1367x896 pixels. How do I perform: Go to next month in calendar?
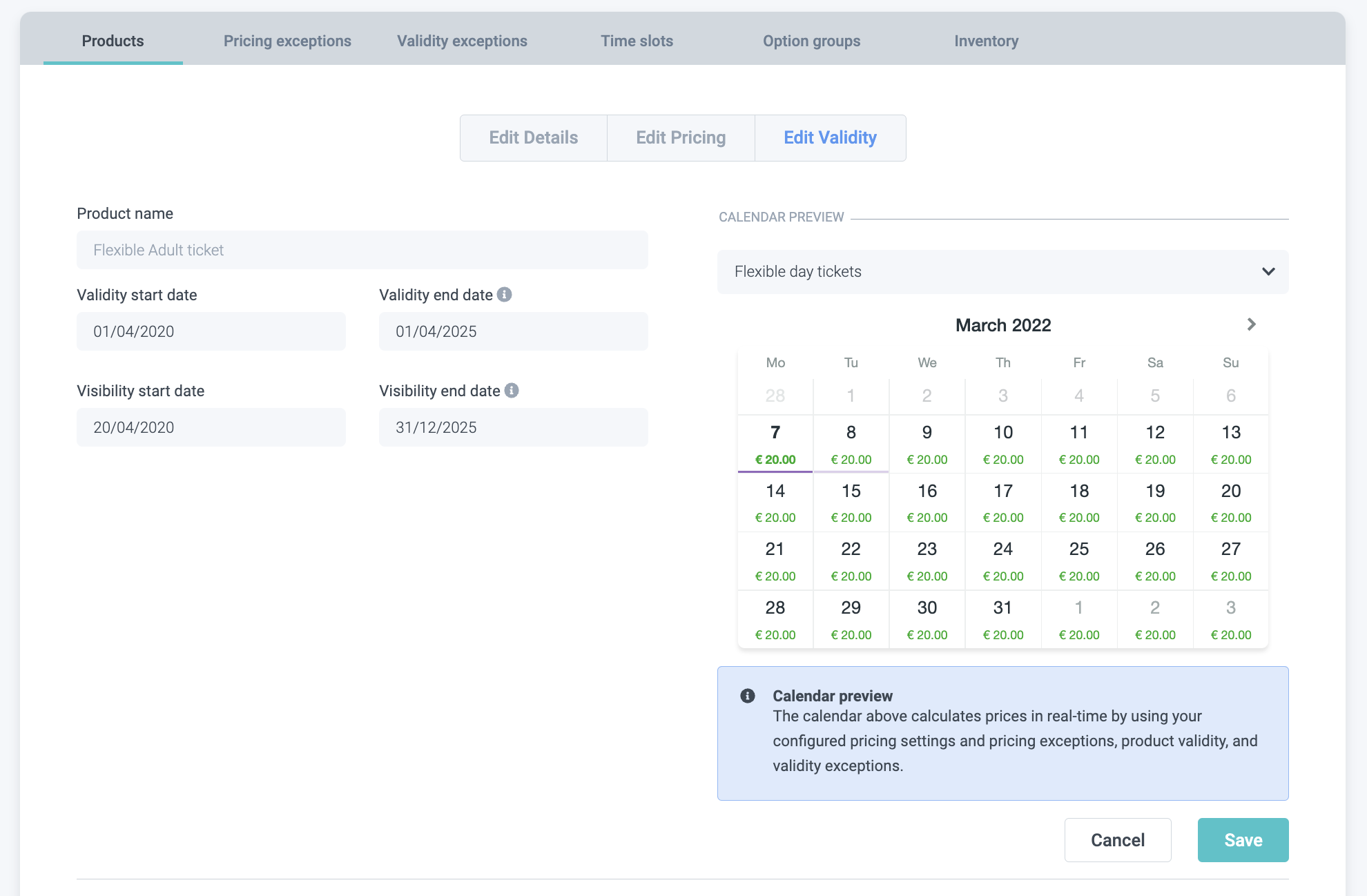tap(1251, 324)
